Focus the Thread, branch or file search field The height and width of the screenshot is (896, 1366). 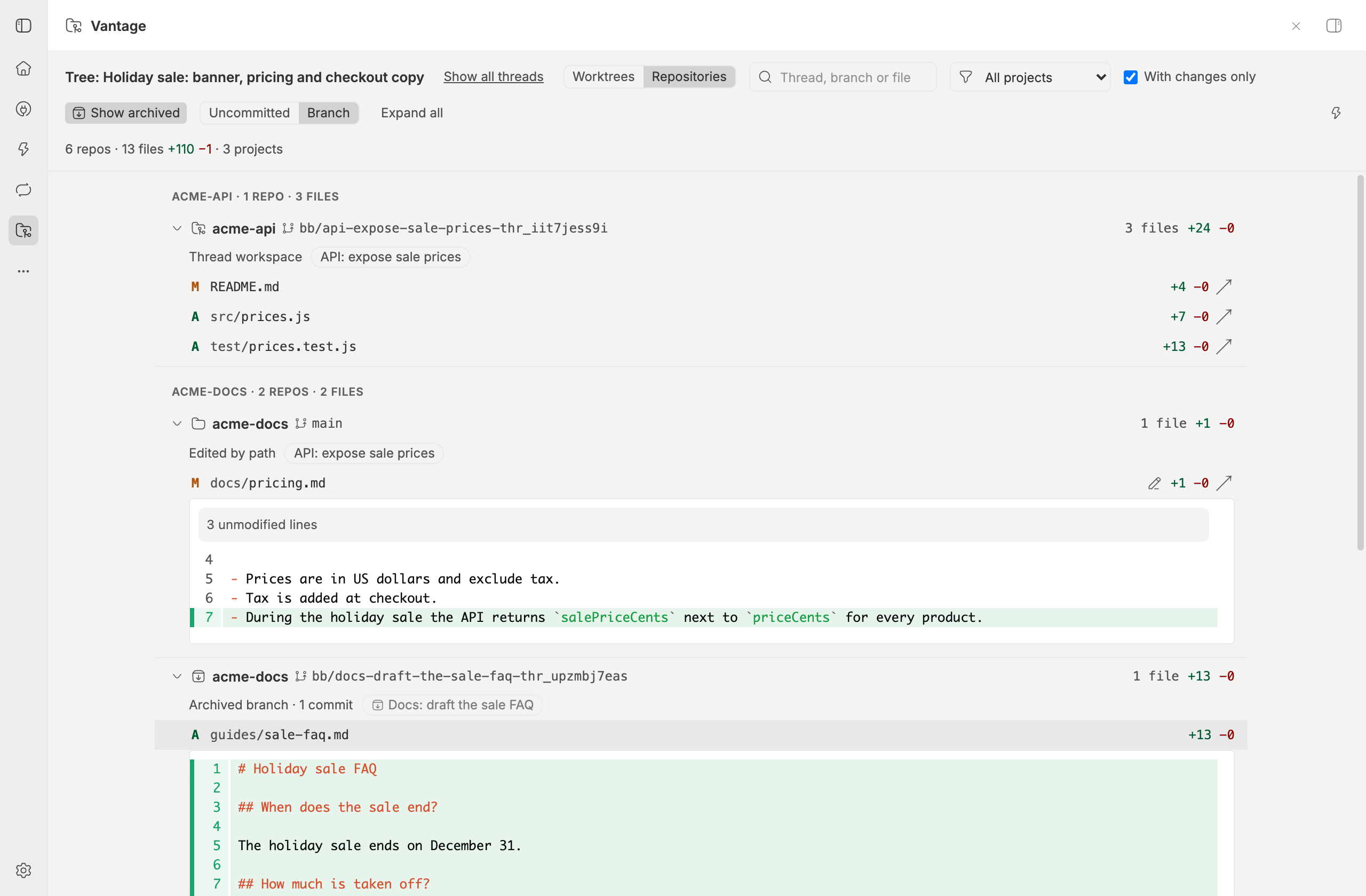(x=843, y=77)
